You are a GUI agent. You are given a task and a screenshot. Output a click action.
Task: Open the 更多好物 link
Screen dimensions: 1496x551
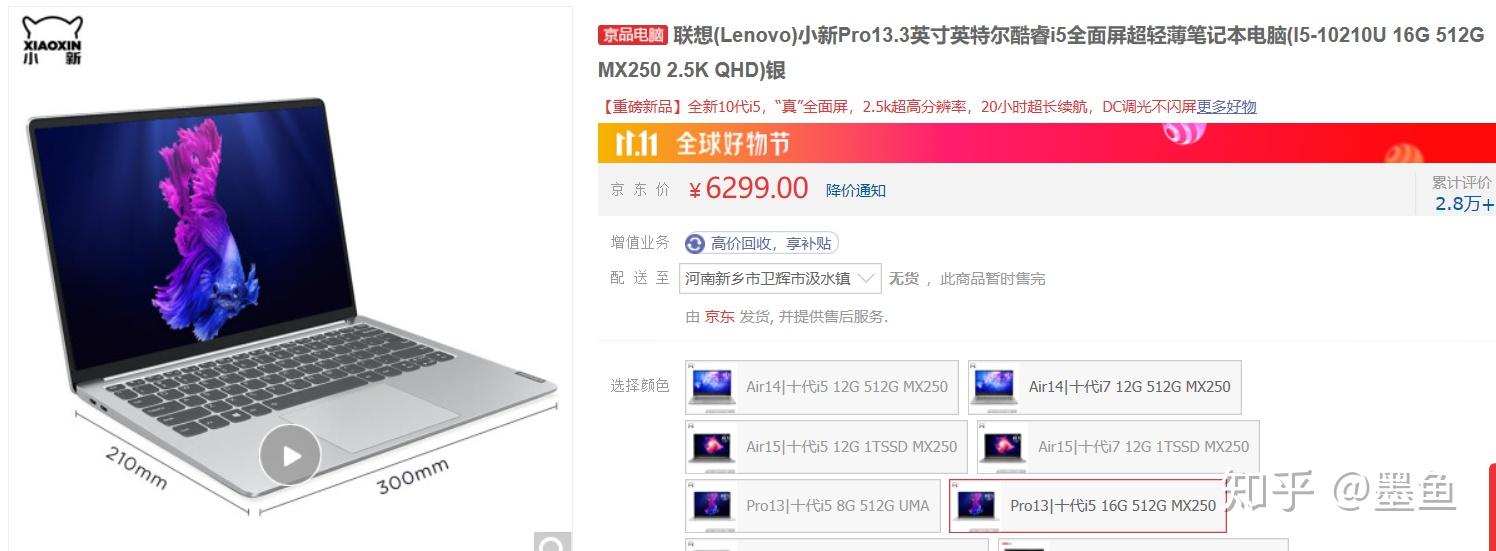[x=1226, y=106]
